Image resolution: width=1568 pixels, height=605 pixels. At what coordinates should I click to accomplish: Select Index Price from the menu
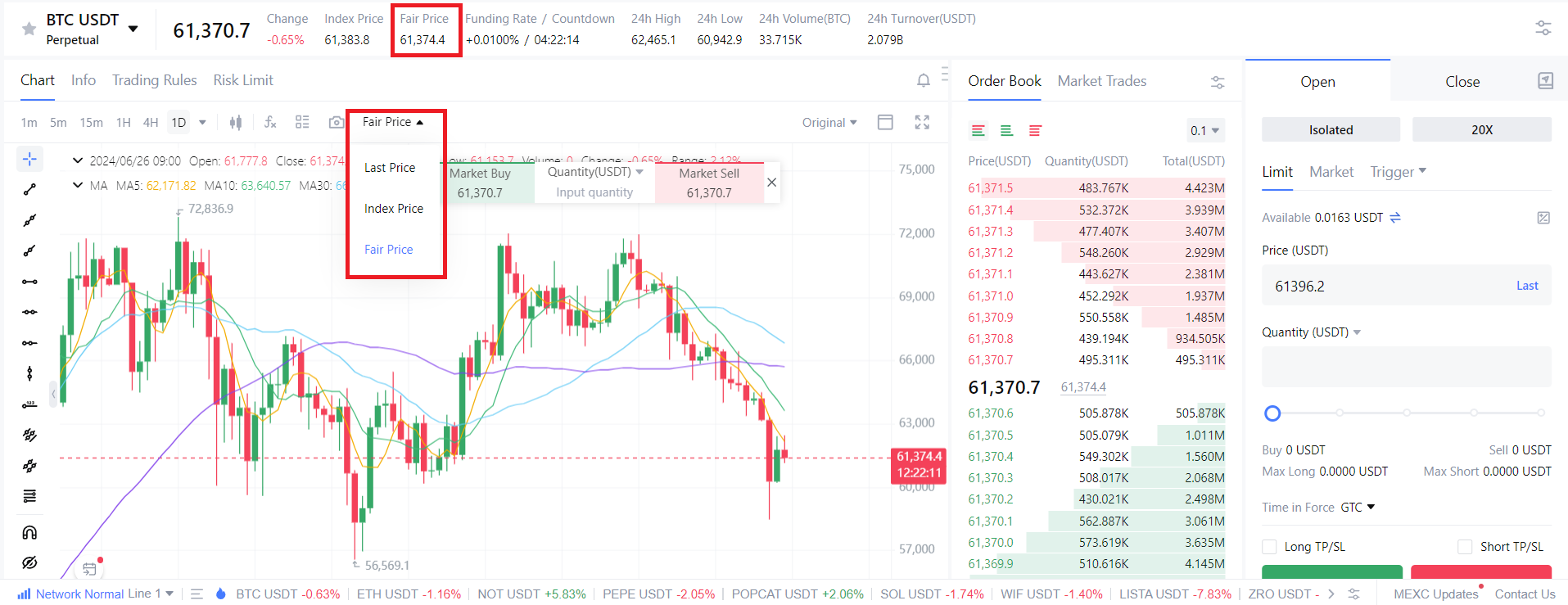pos(394,209)
